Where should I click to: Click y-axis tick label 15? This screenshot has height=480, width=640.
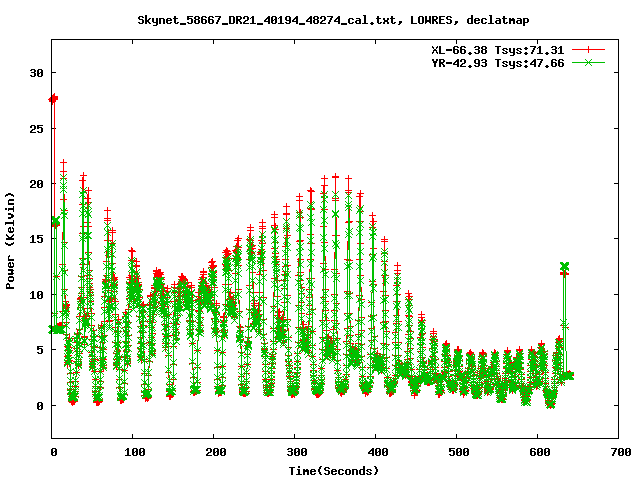coord(36,239)
